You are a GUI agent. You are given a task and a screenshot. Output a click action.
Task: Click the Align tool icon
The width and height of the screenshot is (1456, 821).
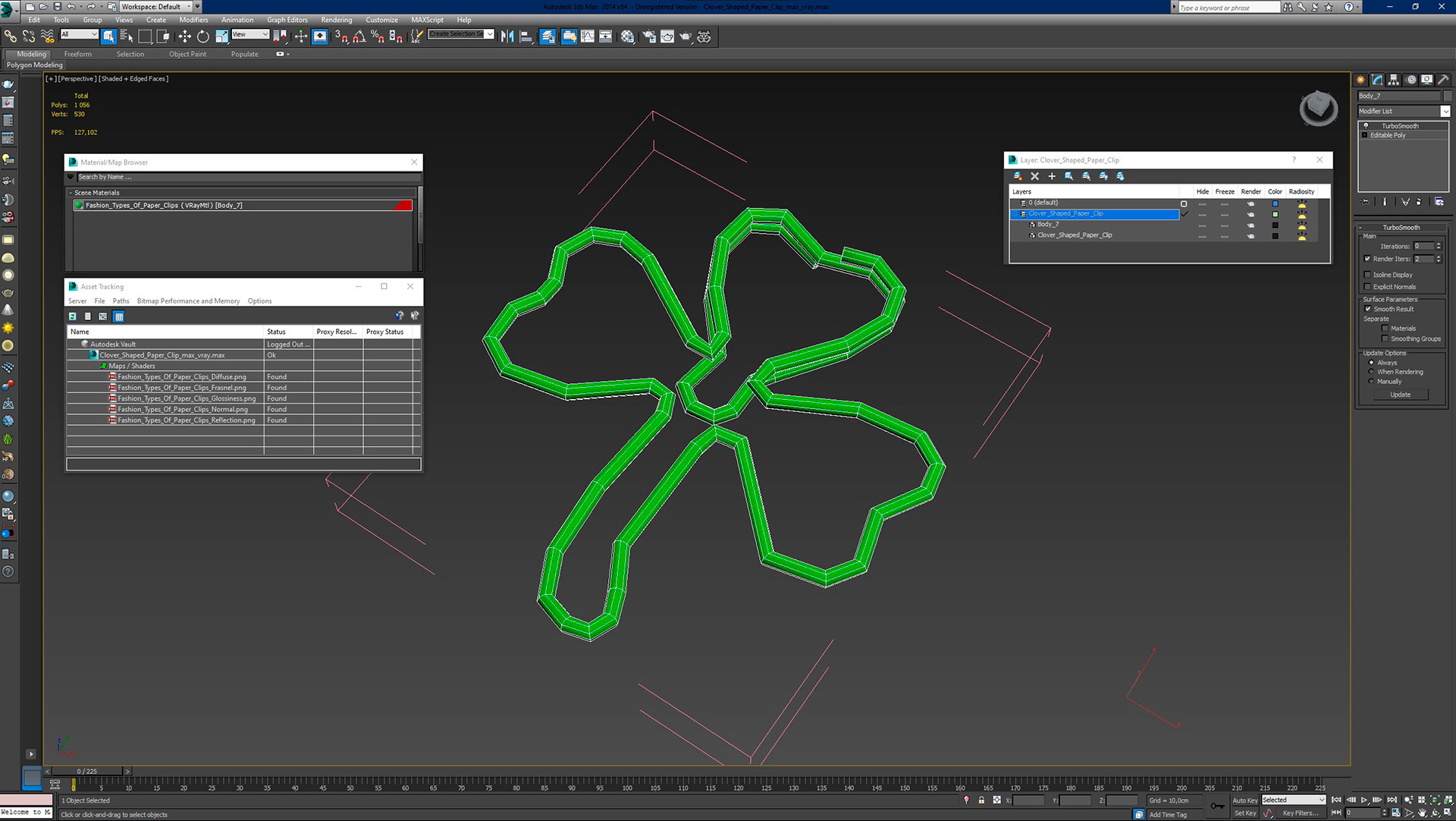(526, 36)
